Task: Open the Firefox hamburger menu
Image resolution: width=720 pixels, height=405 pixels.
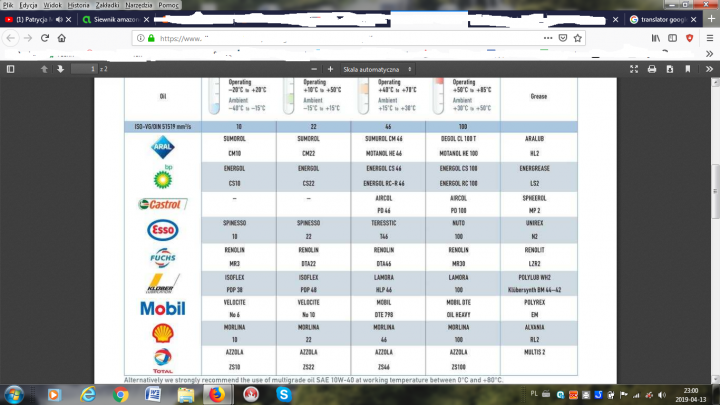Action: (708, 38)
